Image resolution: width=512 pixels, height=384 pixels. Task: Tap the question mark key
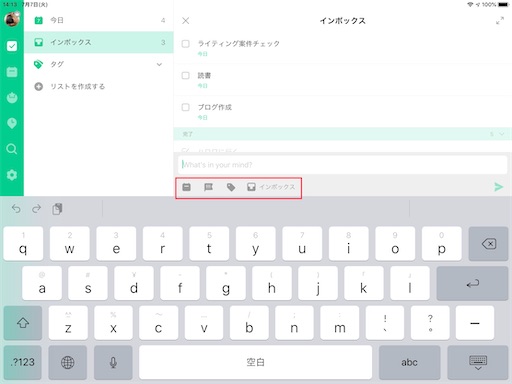pos(430,323)
